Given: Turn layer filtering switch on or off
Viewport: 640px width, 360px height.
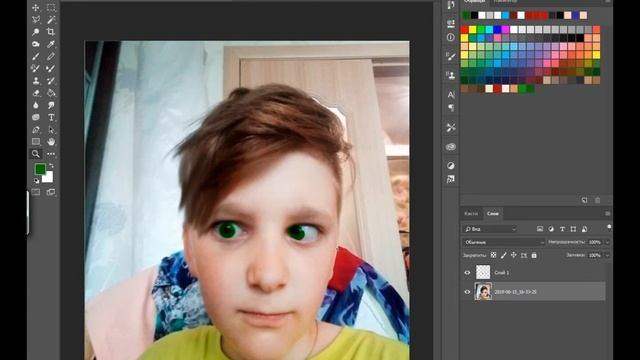Looking at the screenshot, I should pyautogui.click(x=609, y=227).
